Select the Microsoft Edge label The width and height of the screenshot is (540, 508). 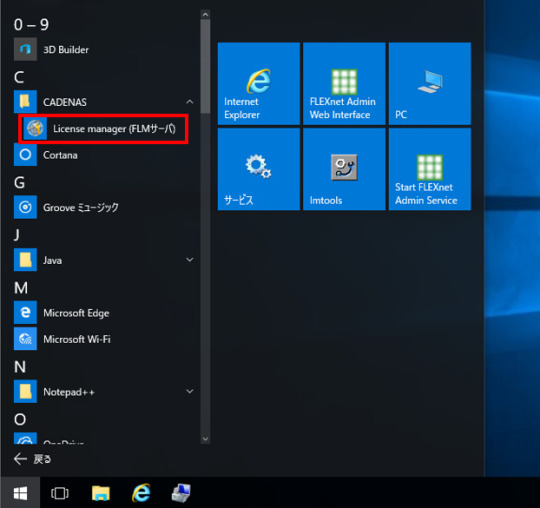[x=76, y=313]
